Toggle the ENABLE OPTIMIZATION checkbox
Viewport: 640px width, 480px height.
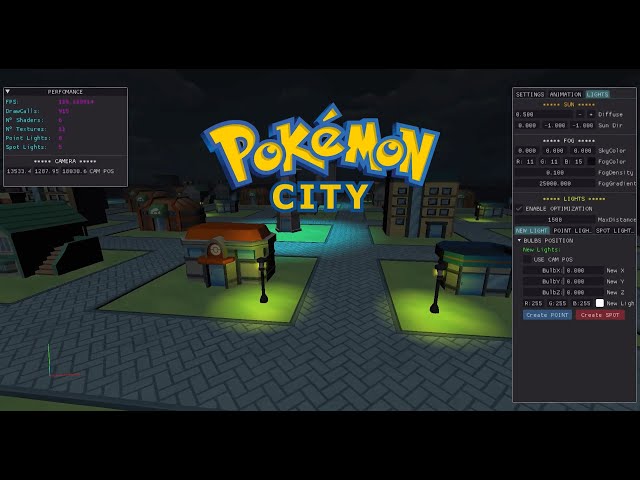(519, 209)
